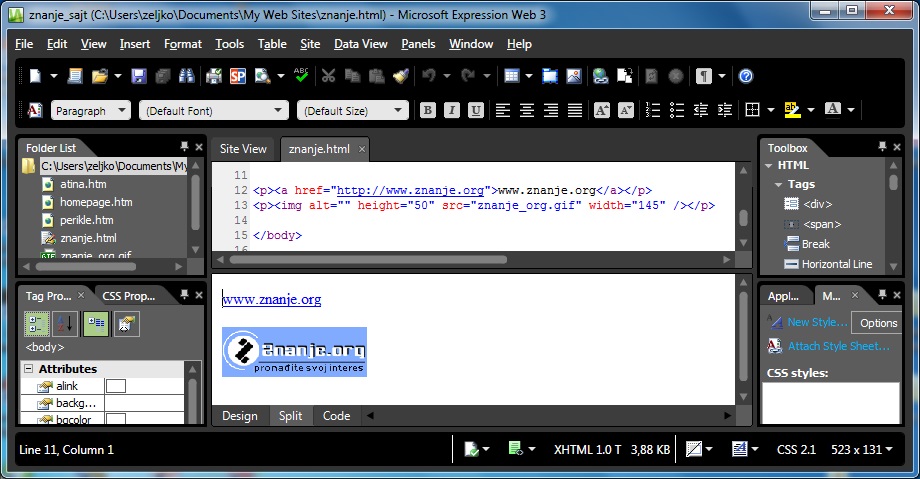
Task: Click the Insert Hyperlink globe icon
Action: (600, 76)
